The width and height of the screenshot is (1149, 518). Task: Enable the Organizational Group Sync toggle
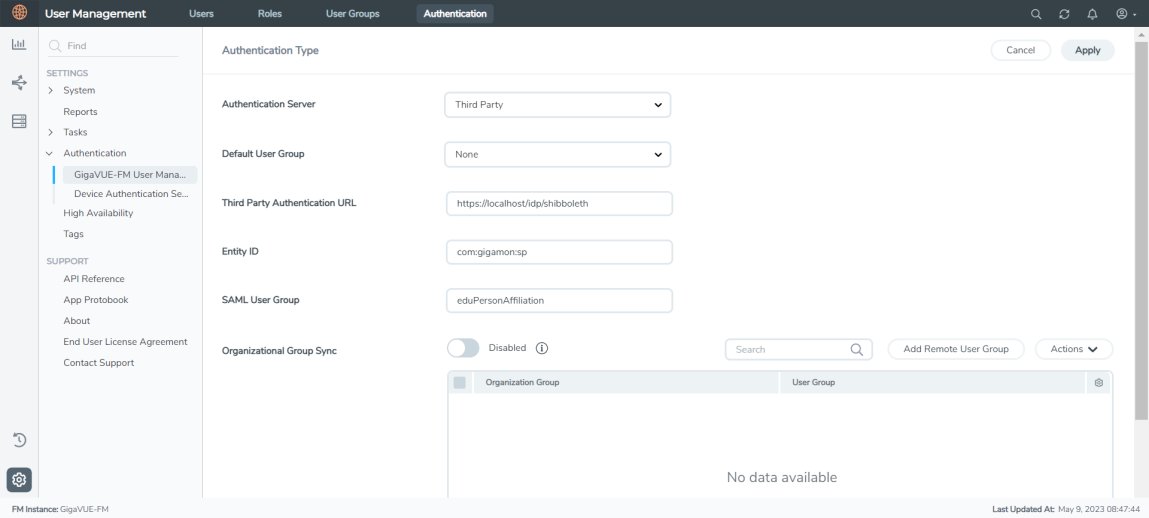pos(463,348)
